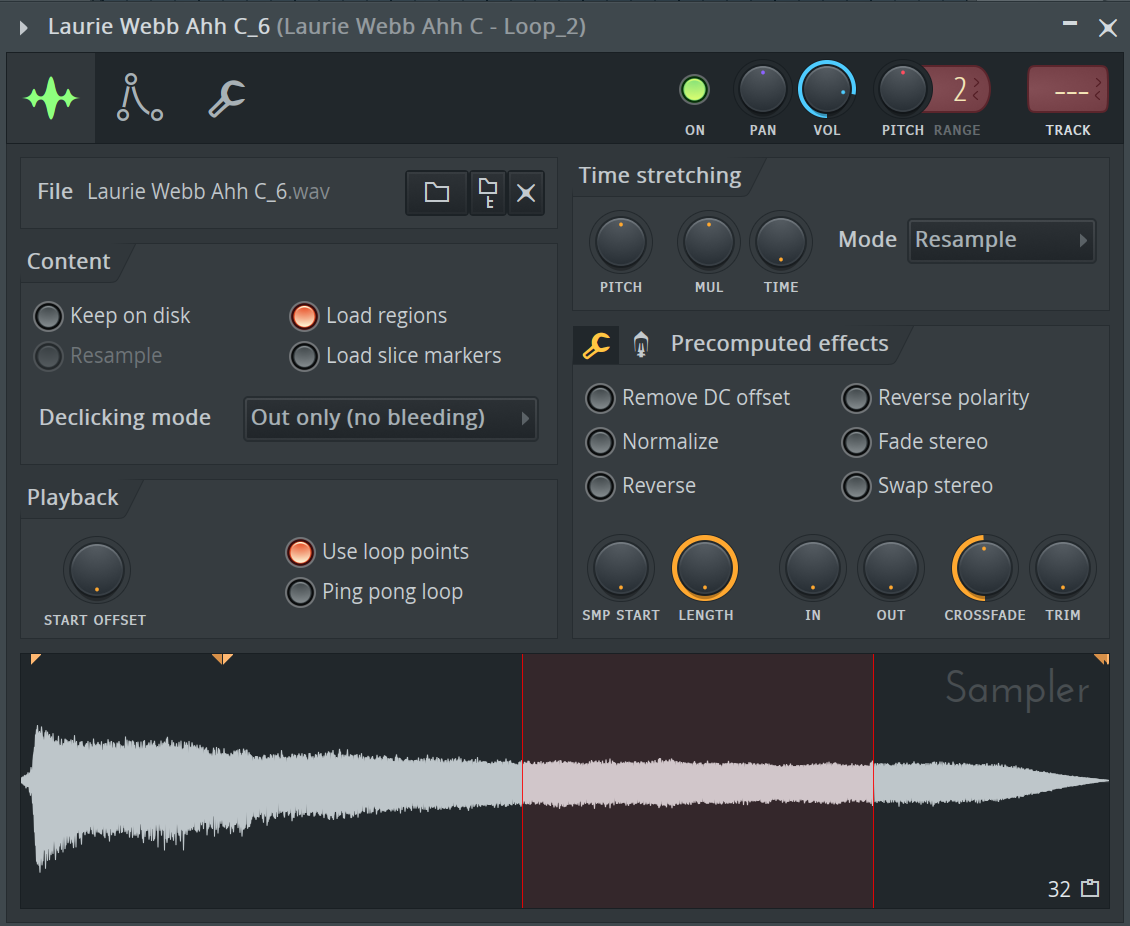This screenshot has height=926, width=1130.
Task: Click the sample format icon next to 32
Action: (x=1090, y=889)
